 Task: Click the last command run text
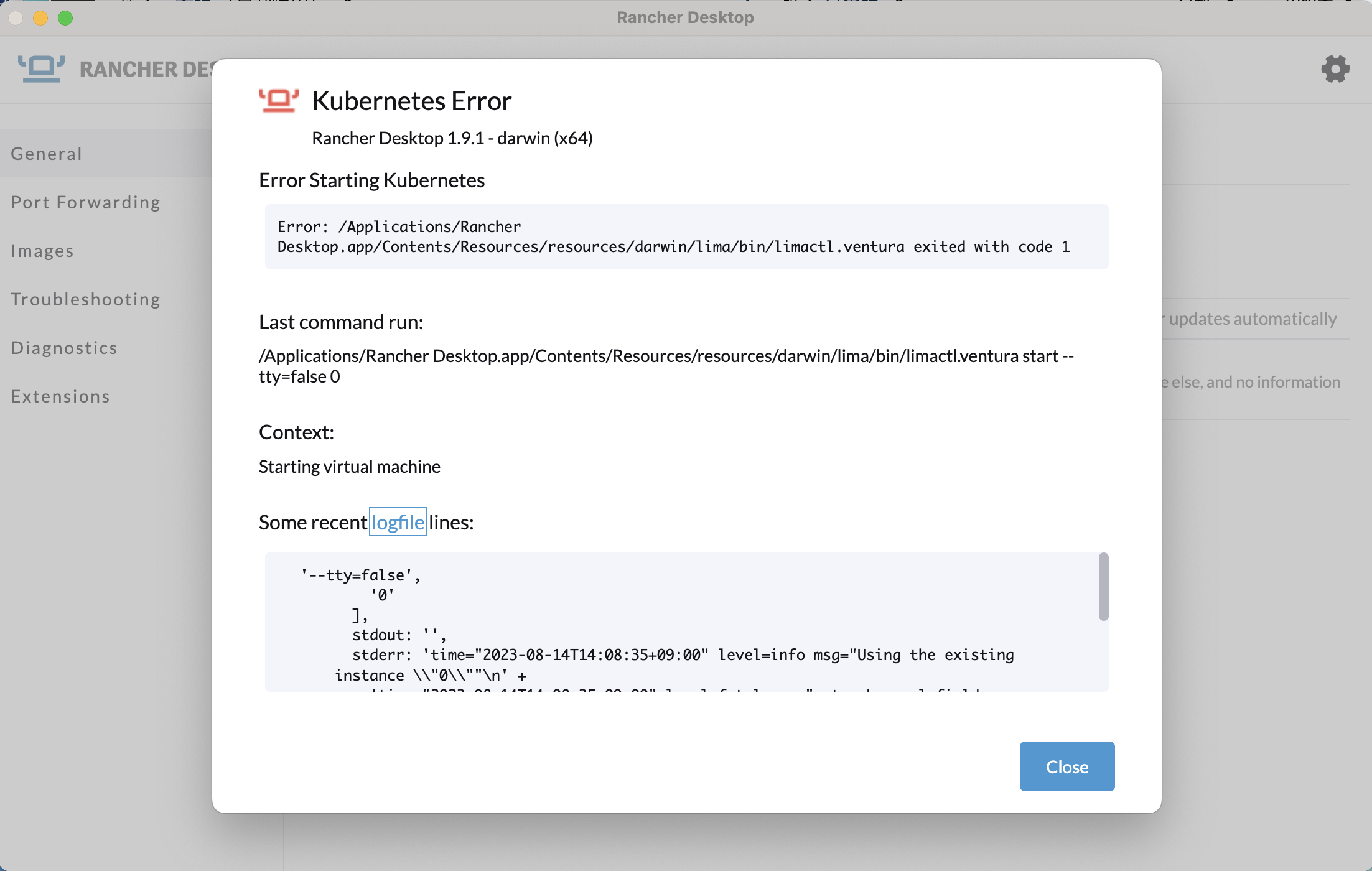pos(666,366)
